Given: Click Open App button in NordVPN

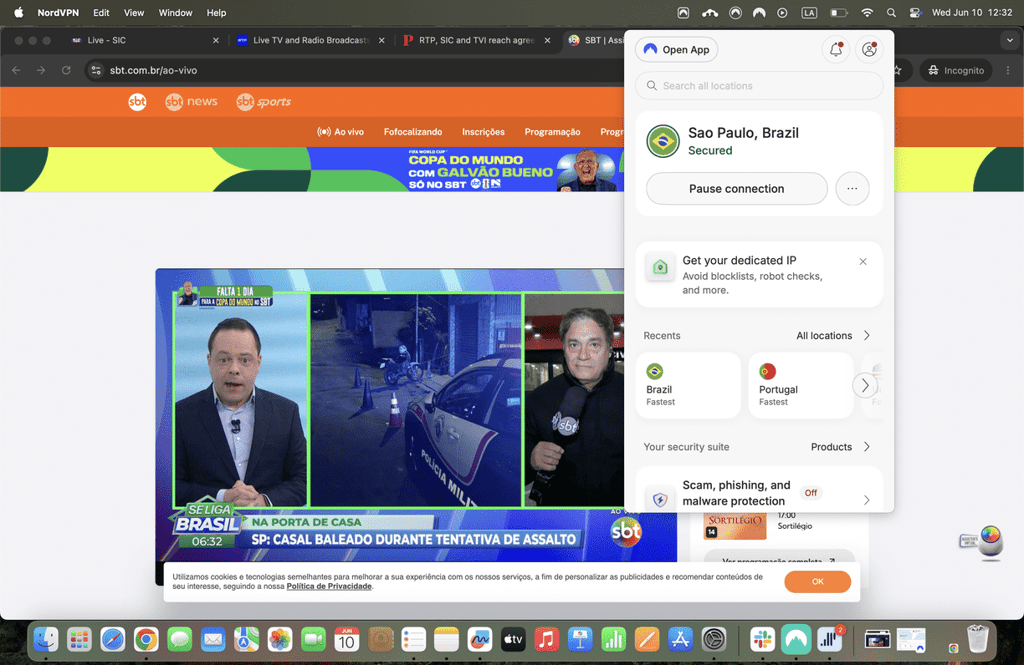Looking at the screenshot, I should tap(677, 50).
